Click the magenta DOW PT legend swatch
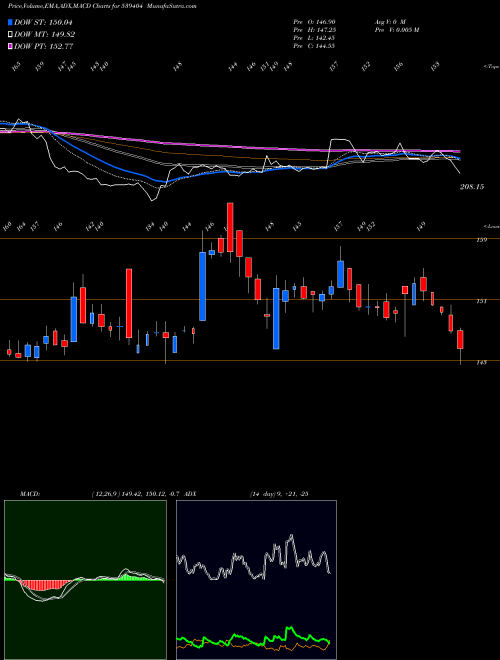The height and width of the screenshot is (660, 500). [x=10, y=46]
